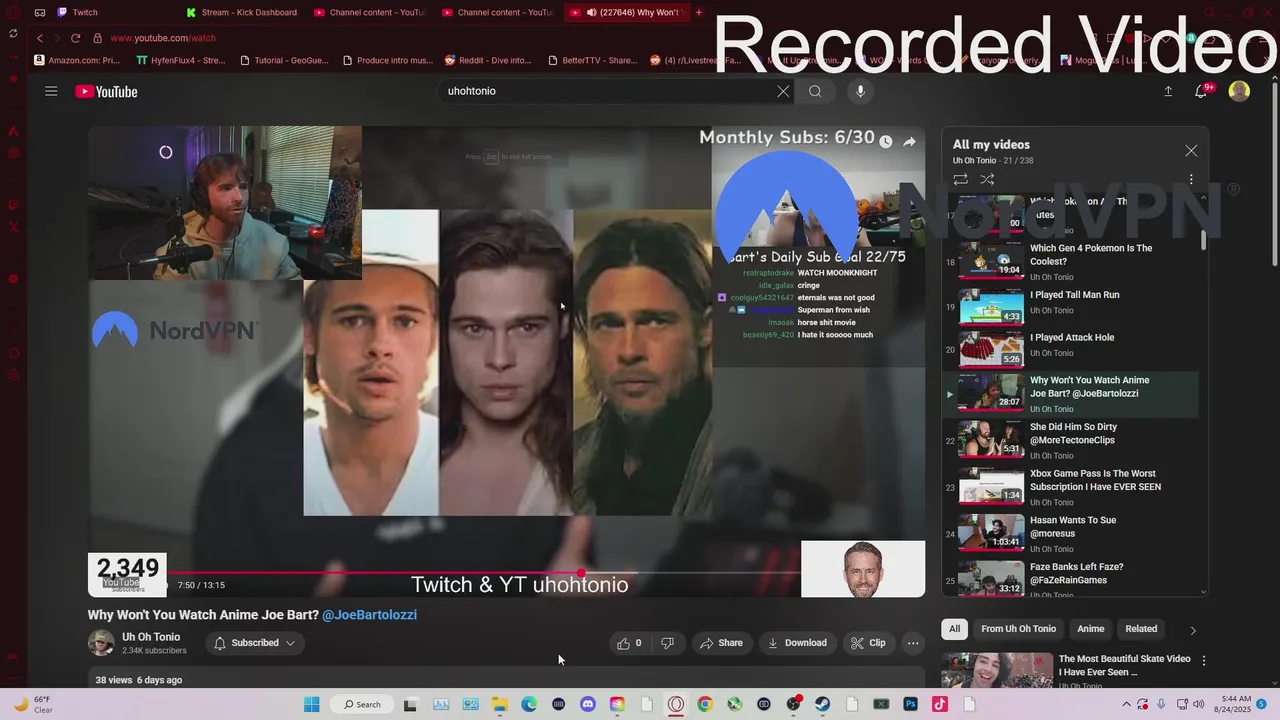The image size is (1280, 720).
Task: Dislike the video with thumbs down
Action: 667,643
